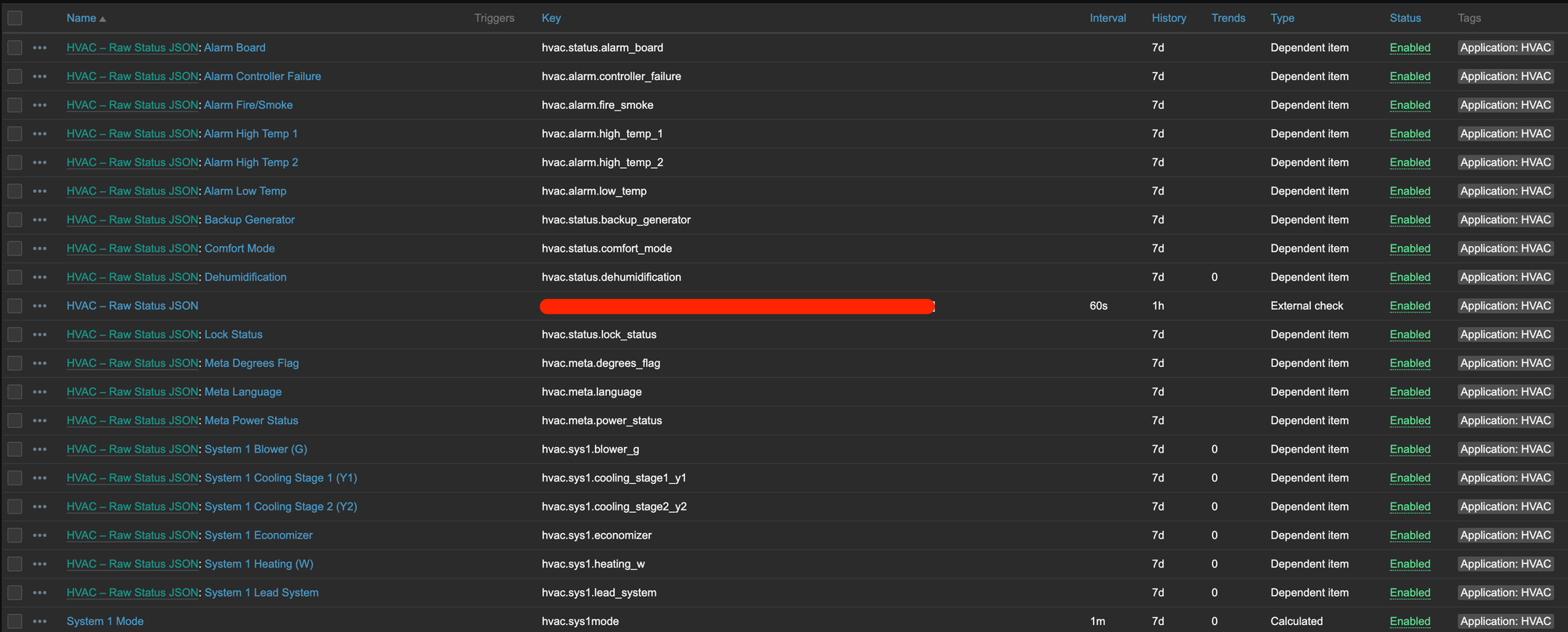Sort items by the Name column header

point(81,18)
